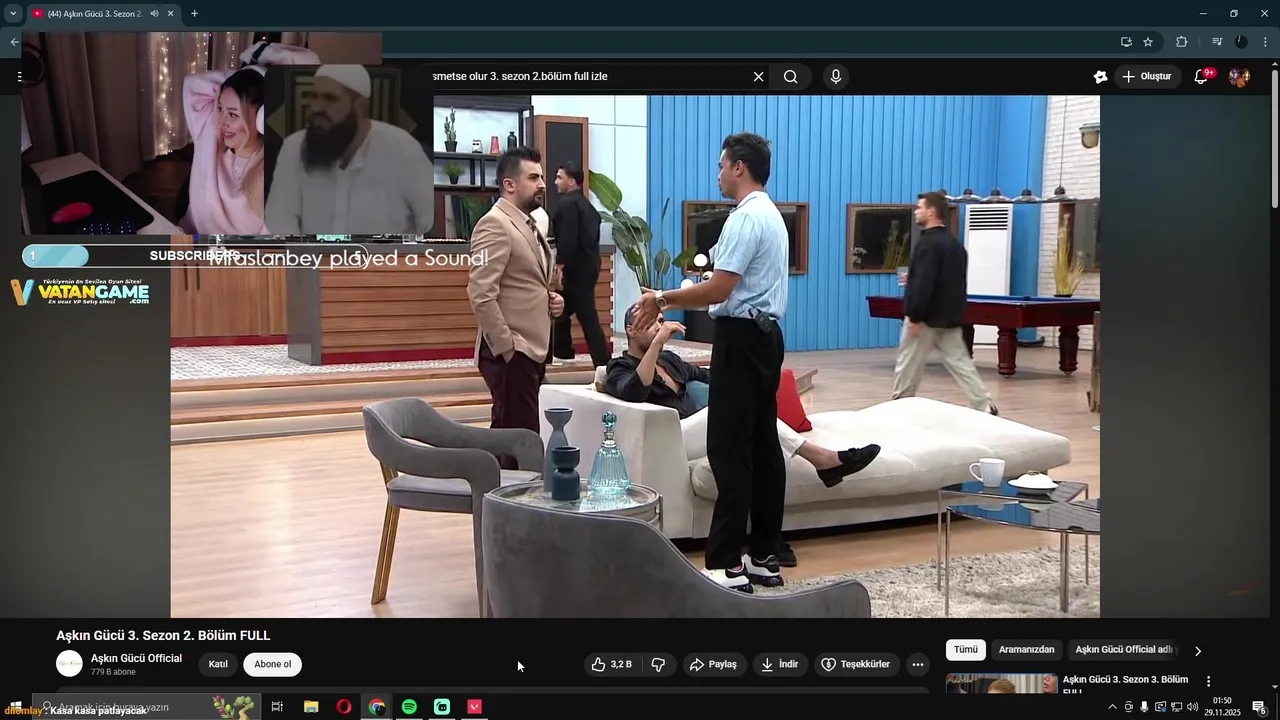Click the Aşkın Gücü Official channel avatar

69,664
